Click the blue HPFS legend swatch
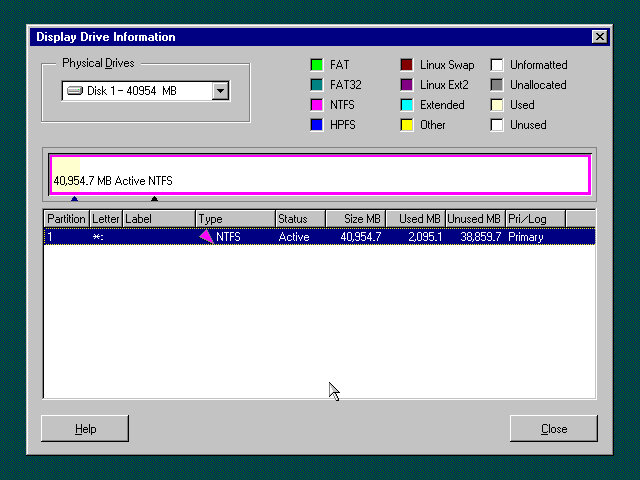Viewport: 640px width, 480px height. [317, 125]
